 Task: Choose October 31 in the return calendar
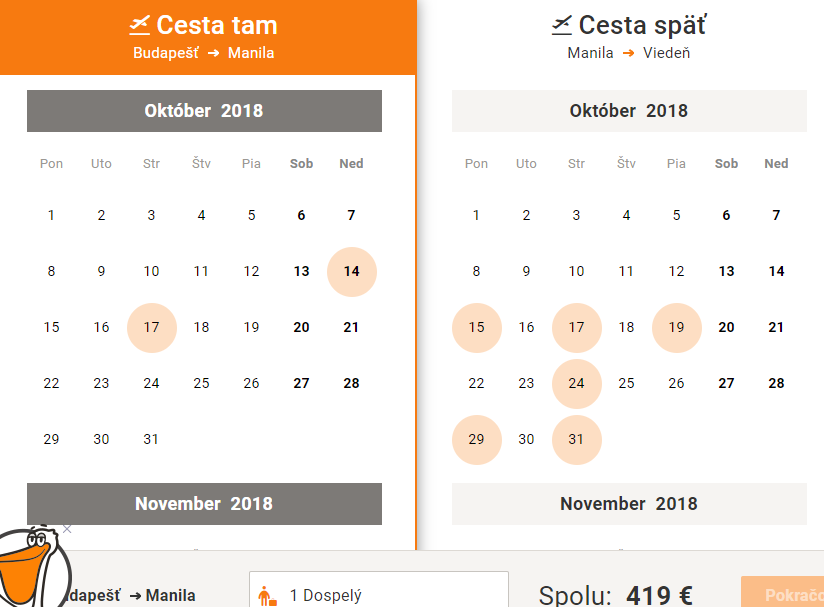(577, 440)
